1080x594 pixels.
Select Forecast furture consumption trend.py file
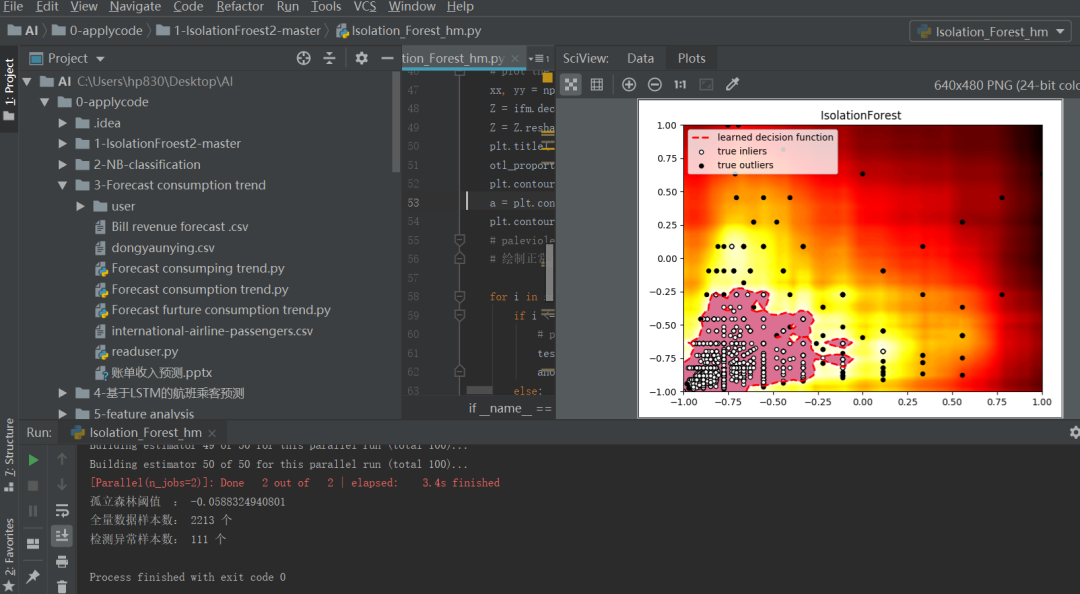click(x=221, y=310)
